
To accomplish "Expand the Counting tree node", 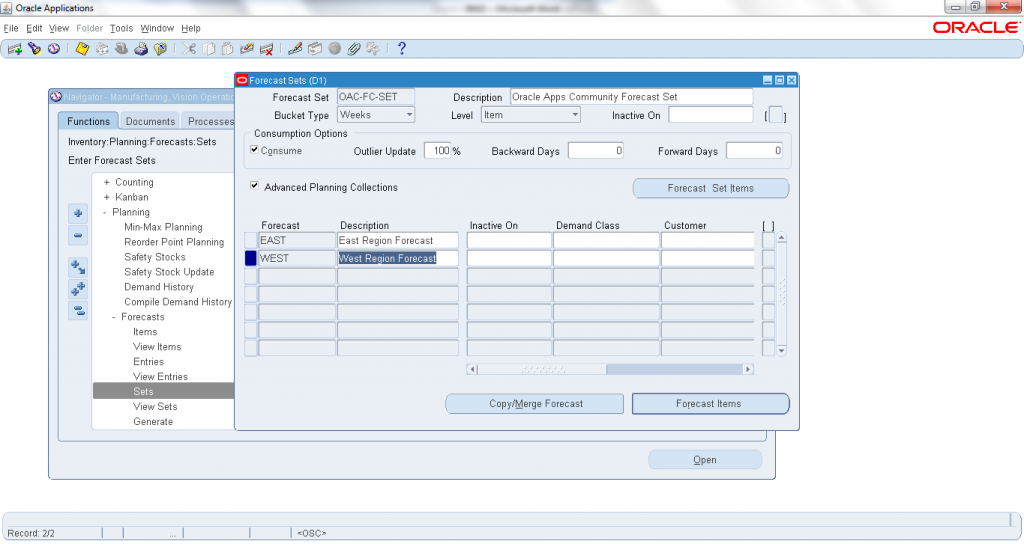I will pyautogui.click(x=107, y=182).
